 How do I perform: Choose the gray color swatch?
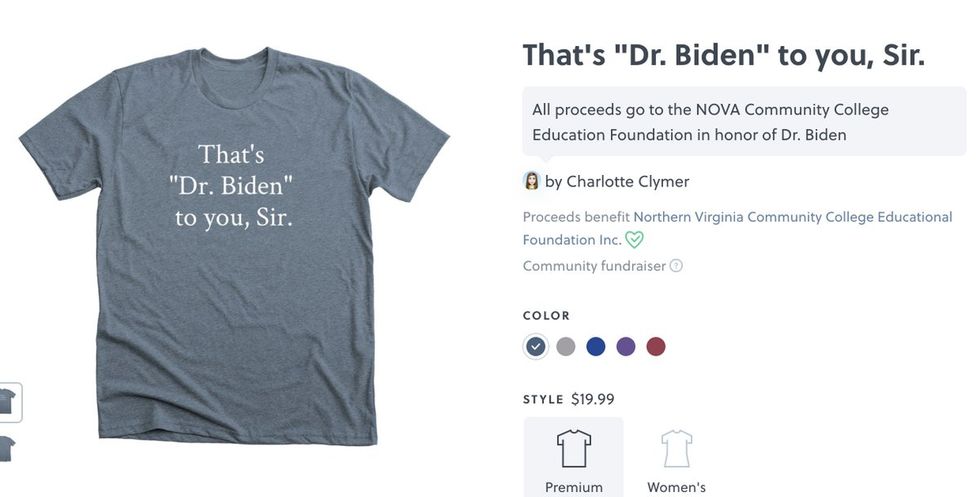566,347
